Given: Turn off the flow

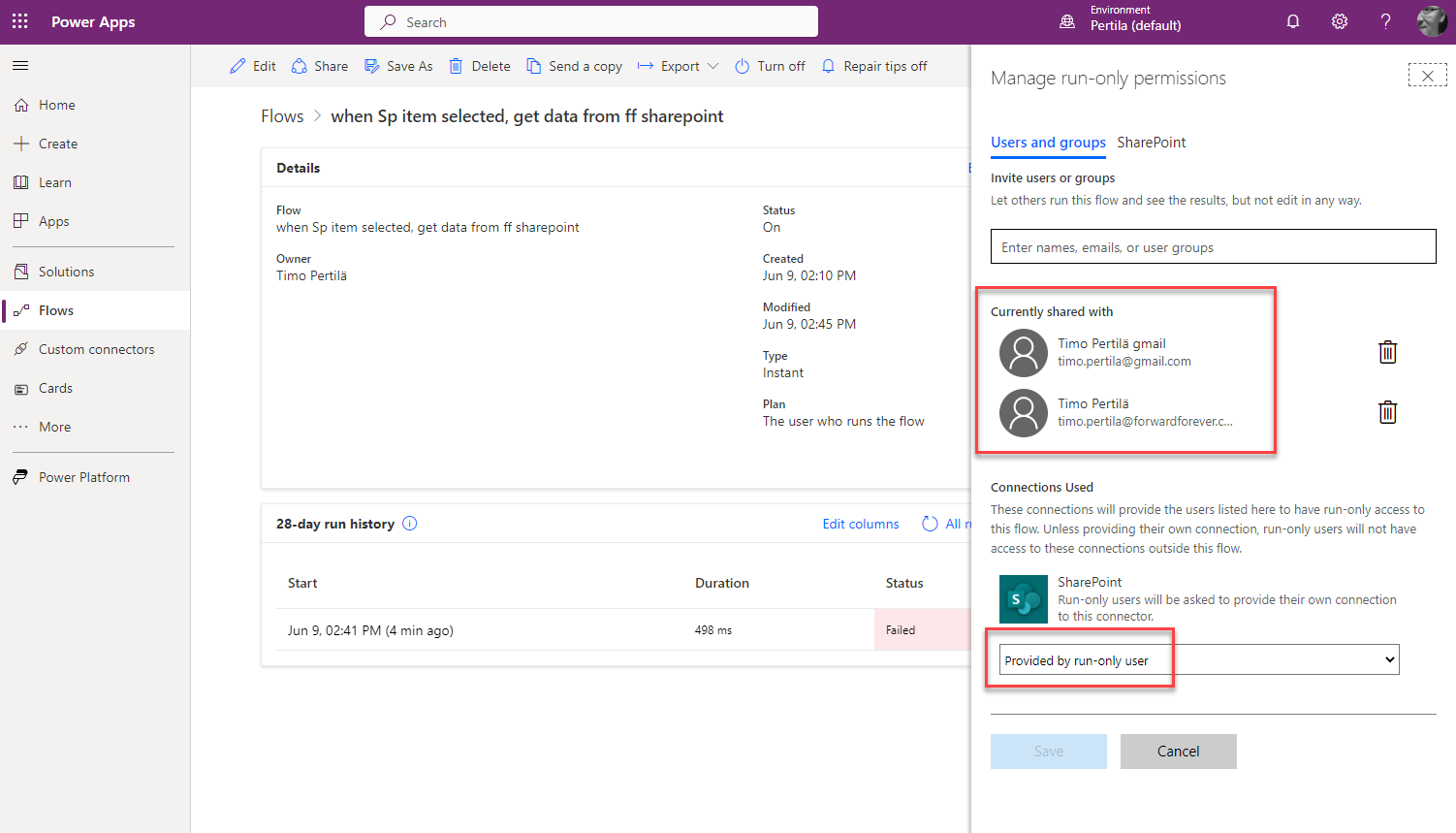Looking at the screenshot, I should click(770, 66).
